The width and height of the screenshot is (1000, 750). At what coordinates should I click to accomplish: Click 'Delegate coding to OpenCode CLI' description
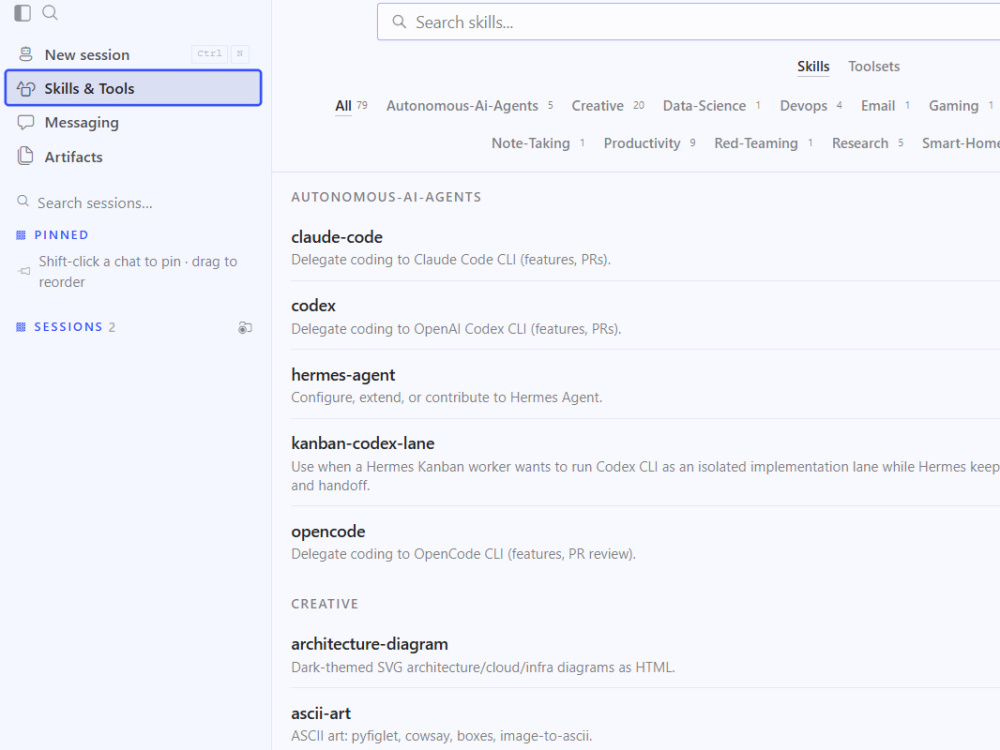(464, 554)
